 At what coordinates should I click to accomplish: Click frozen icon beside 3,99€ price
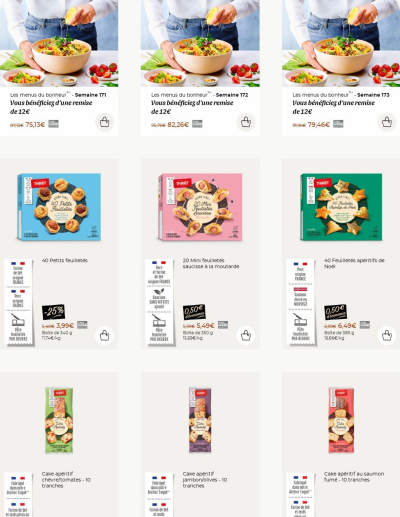pos(82,325)
